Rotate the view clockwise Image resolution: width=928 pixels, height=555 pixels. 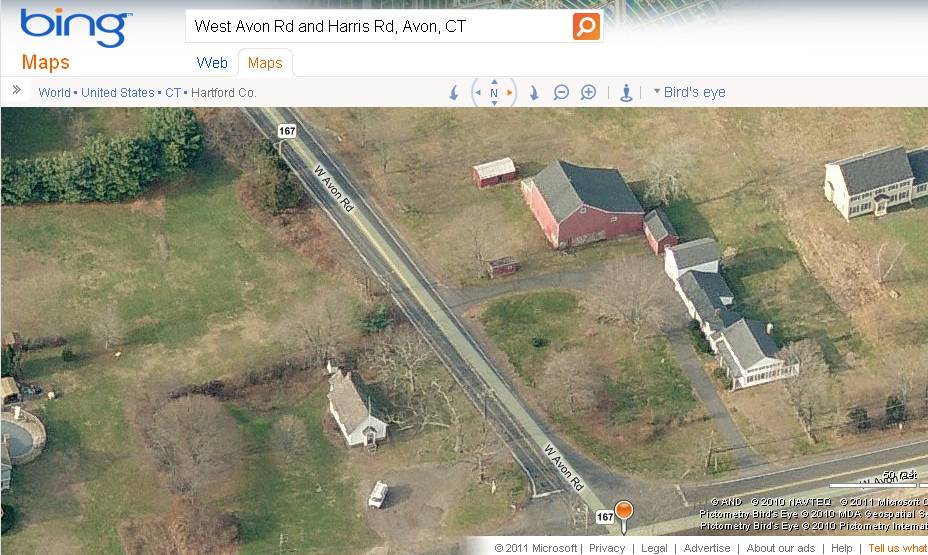(x=534, y=93)
